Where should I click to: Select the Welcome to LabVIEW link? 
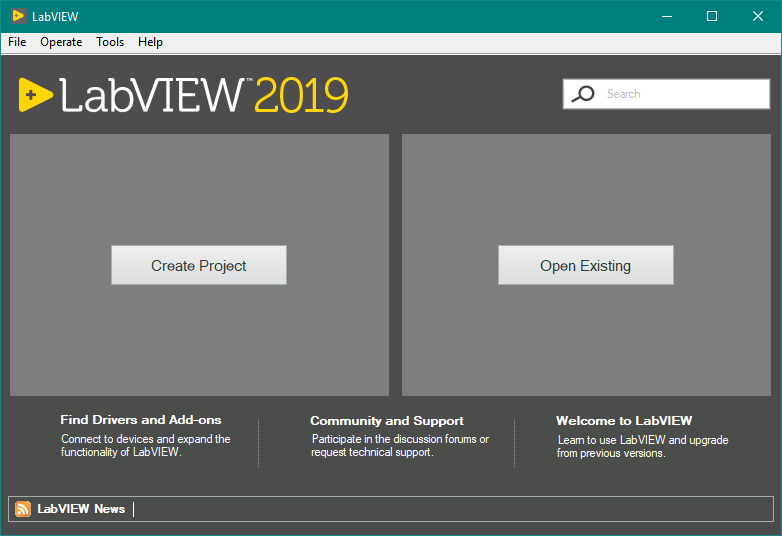tap(624, 421)
